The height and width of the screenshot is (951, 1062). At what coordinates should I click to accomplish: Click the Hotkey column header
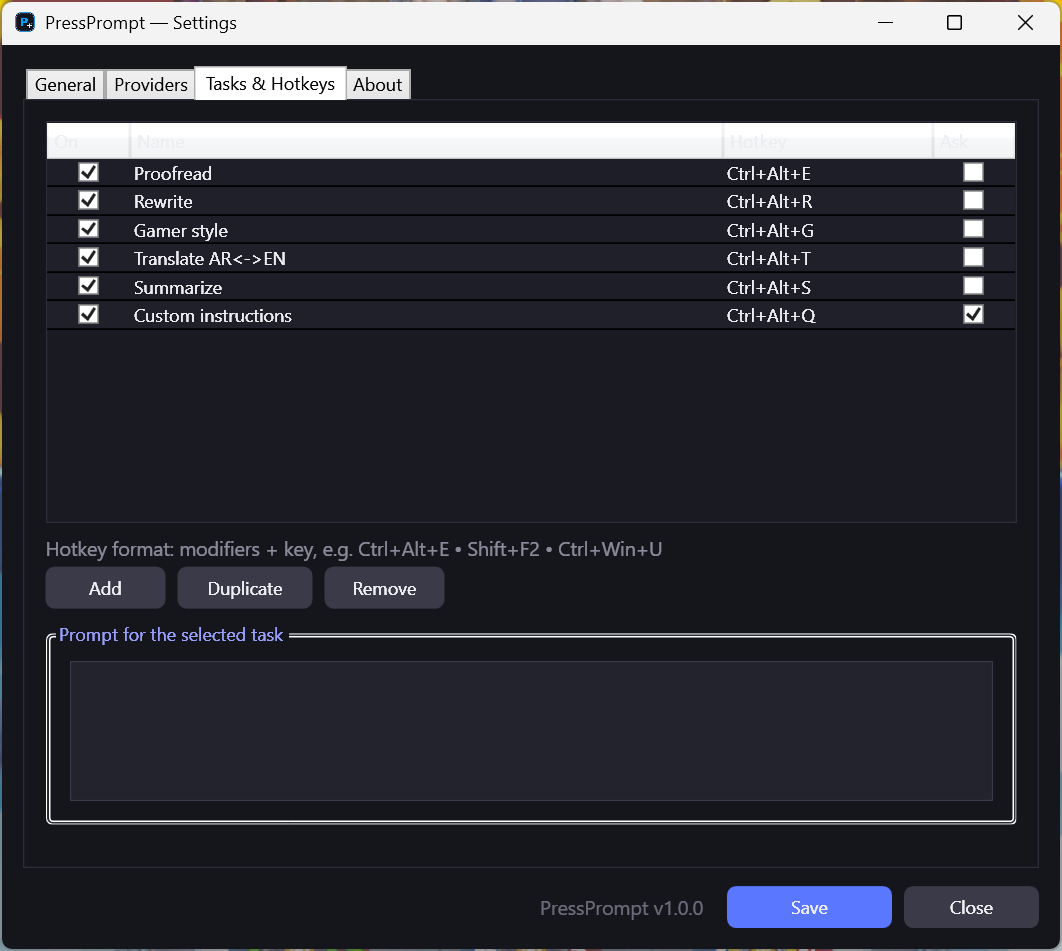pyautogui.click(x=828, y=141)
